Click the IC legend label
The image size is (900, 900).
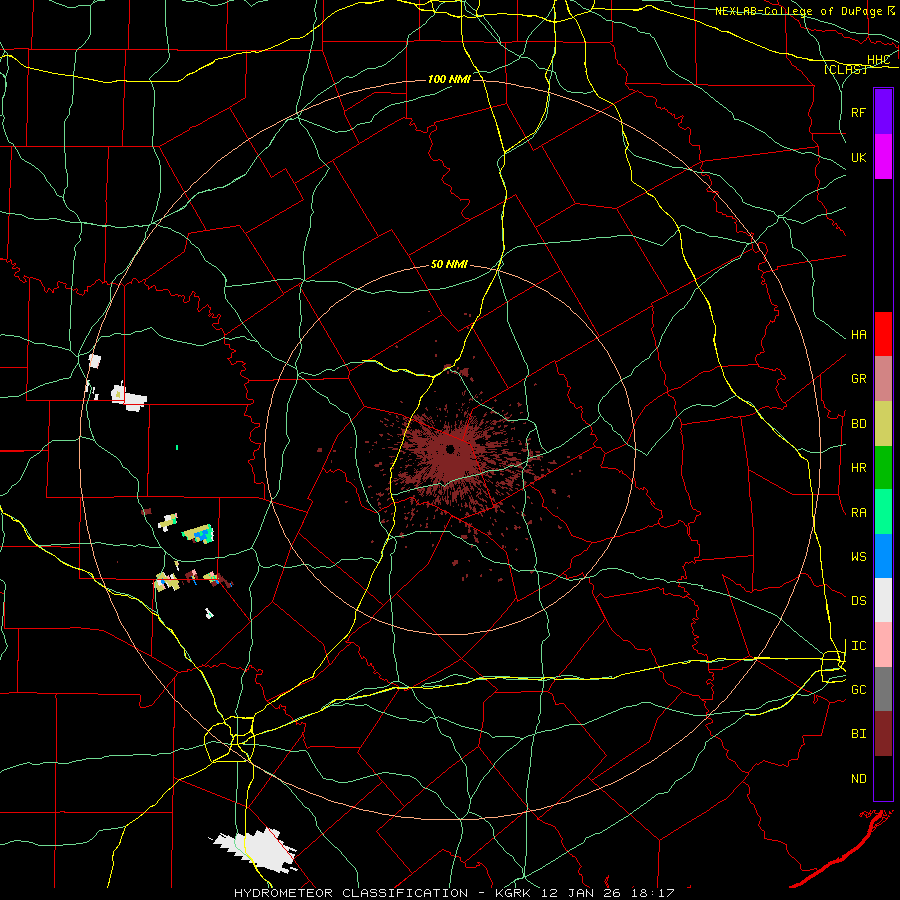[858, 646]
